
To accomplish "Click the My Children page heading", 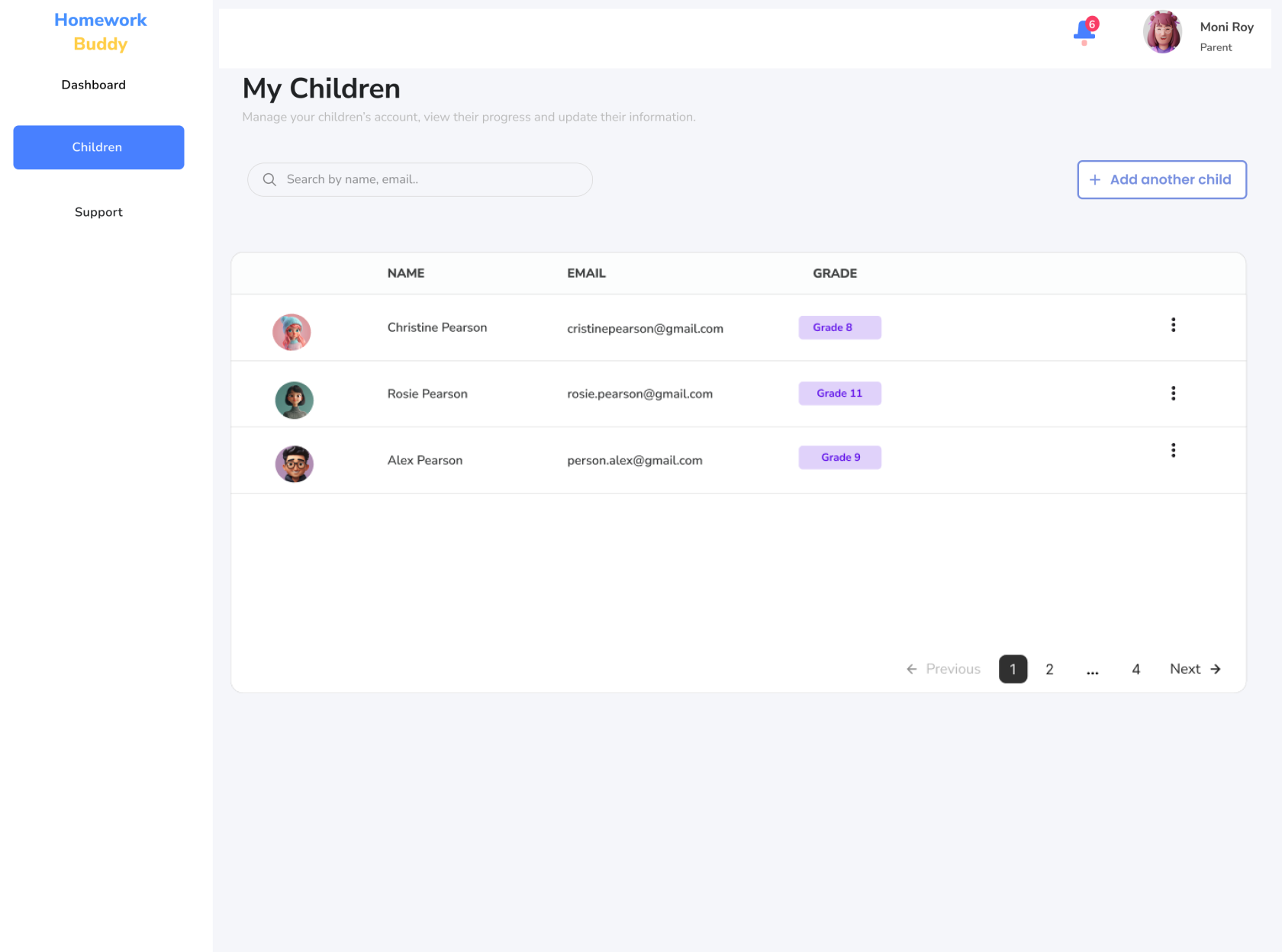I will pyautogui.click(x=321, y=88).
